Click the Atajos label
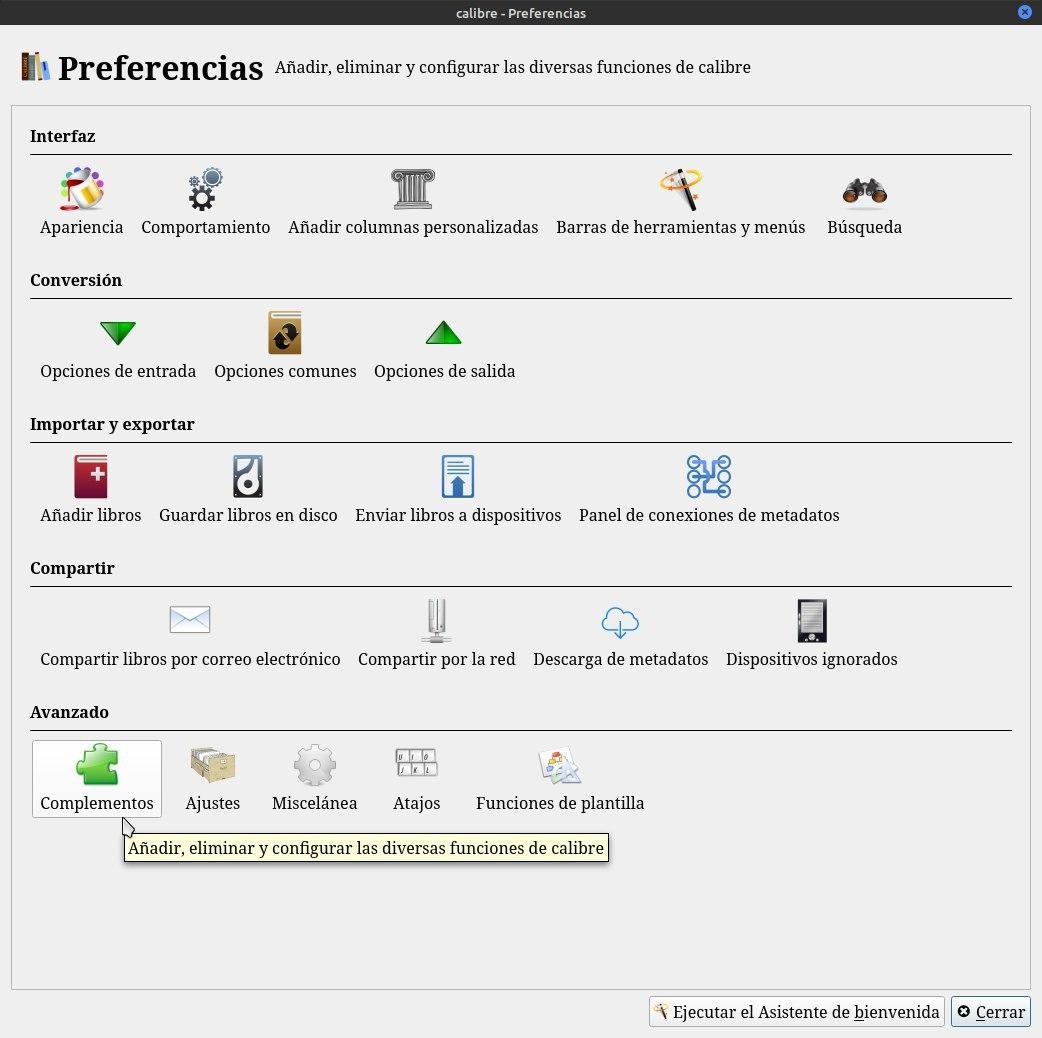 [417, 803]
